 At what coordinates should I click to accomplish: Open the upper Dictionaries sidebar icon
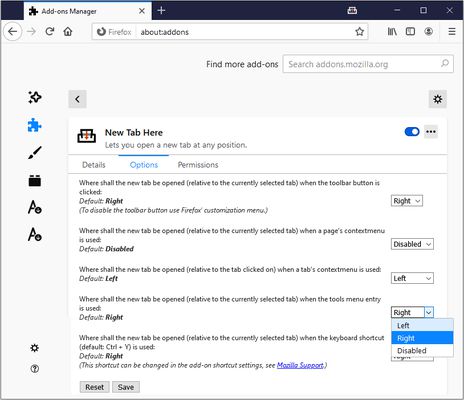[35, 207]
